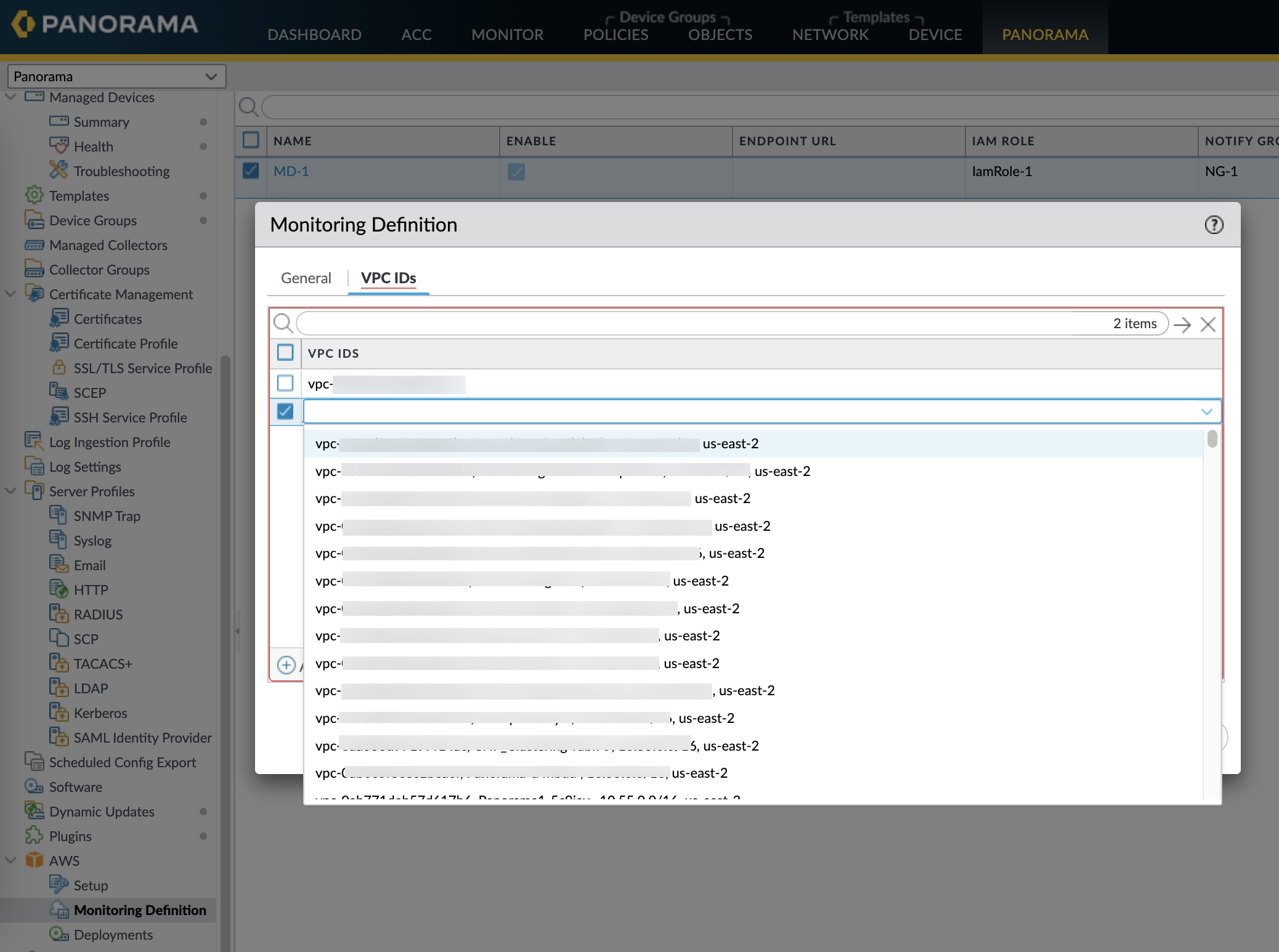Open the MD-1 monitoring definition link
The height and width of the screenshot is (952, 1279).
point(291,171)
